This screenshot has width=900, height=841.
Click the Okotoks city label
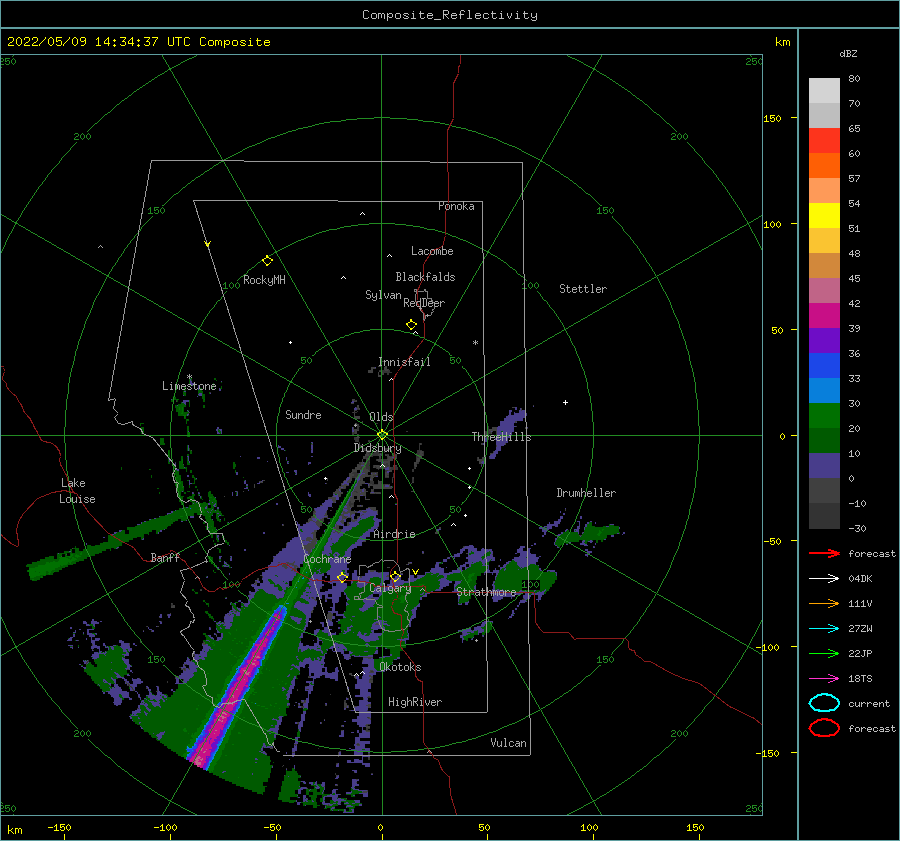click(x=400, y=667)
